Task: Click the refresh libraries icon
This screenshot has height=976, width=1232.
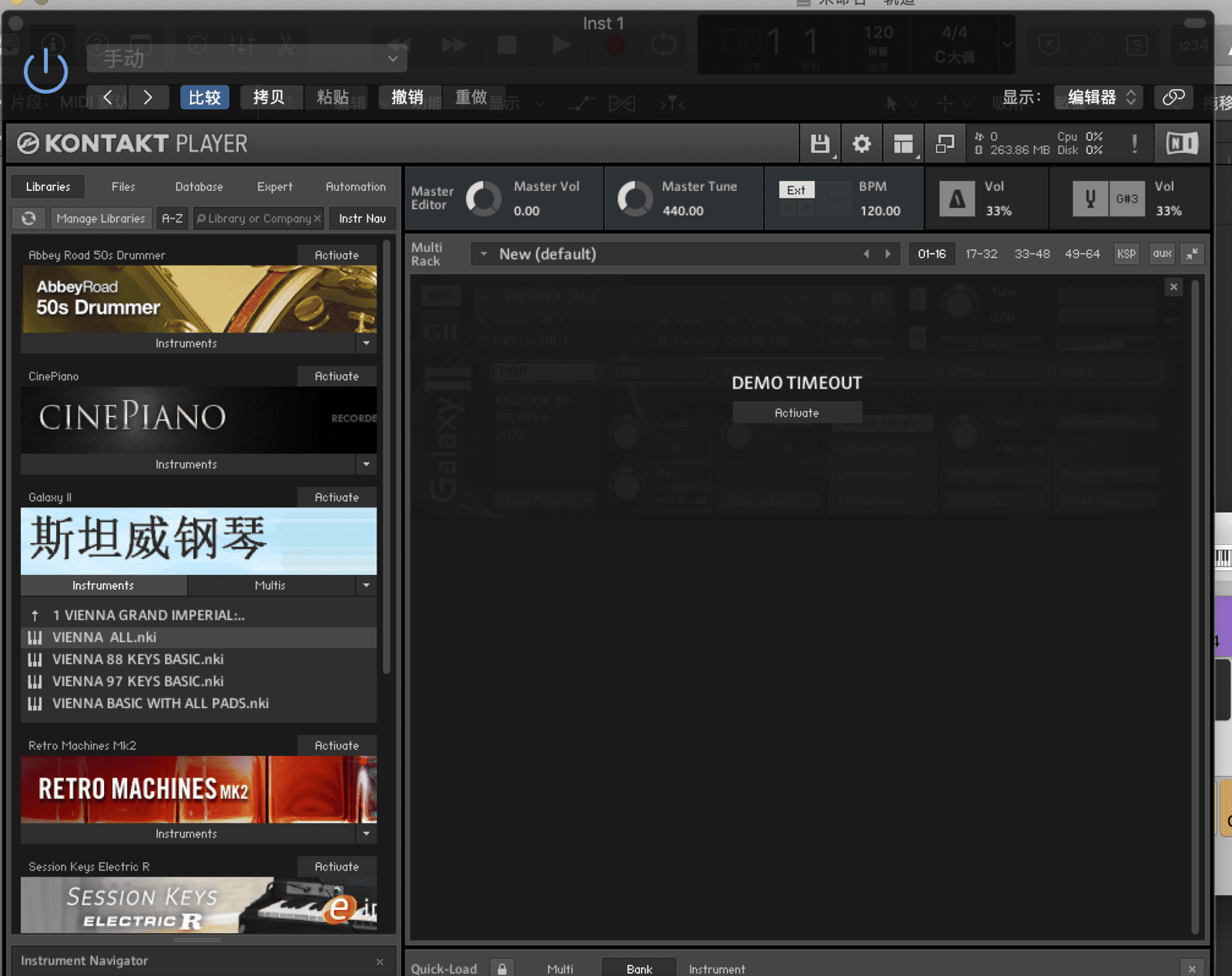Action: click(x=29, y=219)
